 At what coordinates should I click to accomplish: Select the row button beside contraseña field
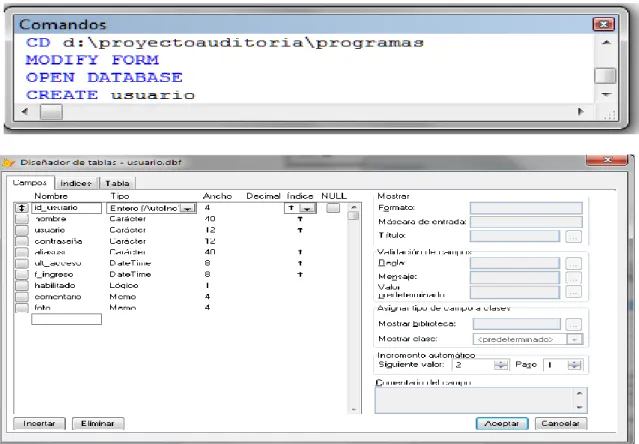point(22,241)
